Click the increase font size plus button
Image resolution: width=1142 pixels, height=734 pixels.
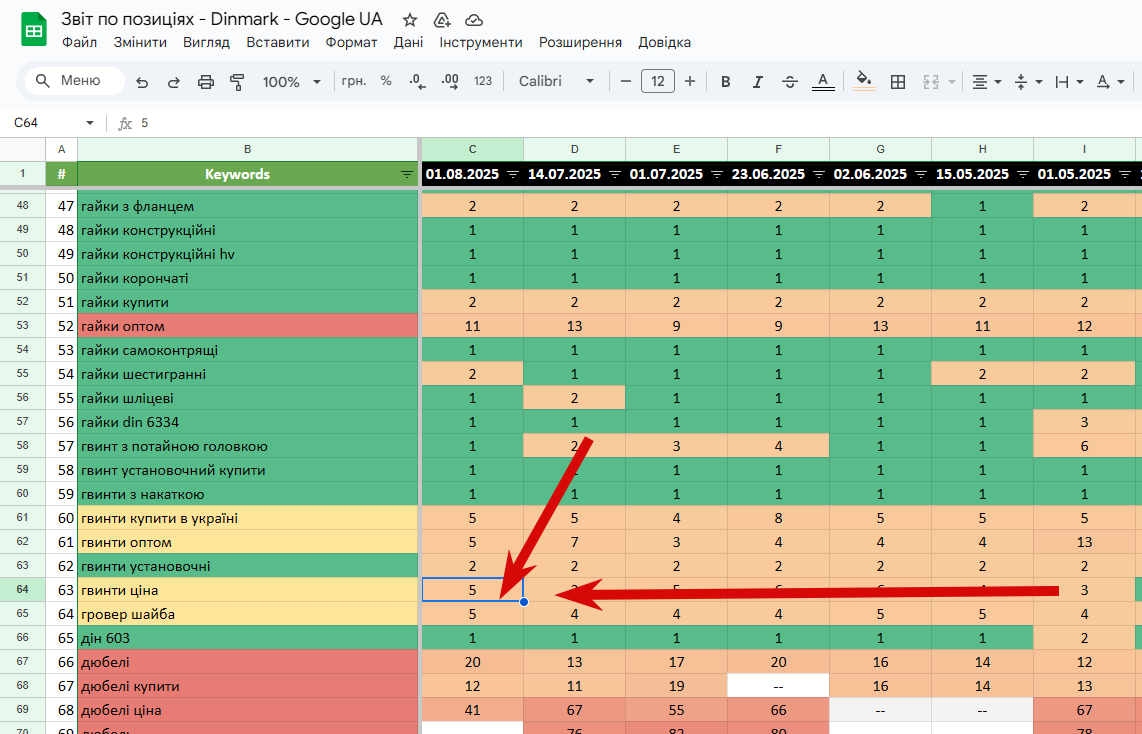690,81
